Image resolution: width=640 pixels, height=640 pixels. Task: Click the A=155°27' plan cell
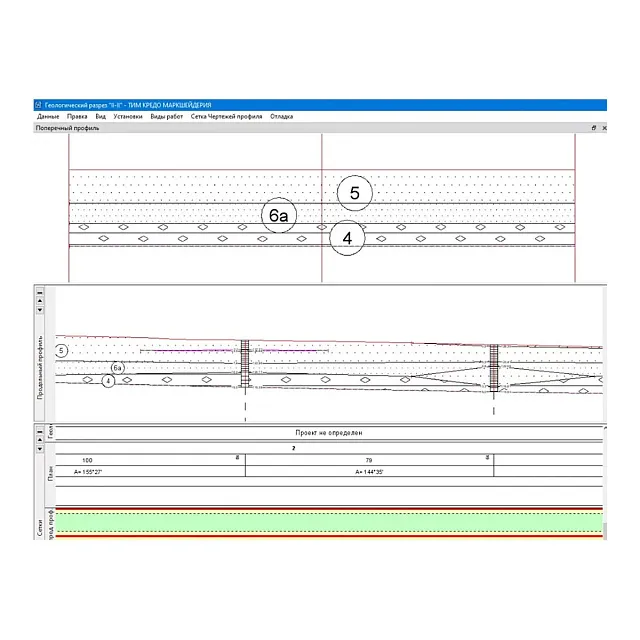click(x=150, y=470)
